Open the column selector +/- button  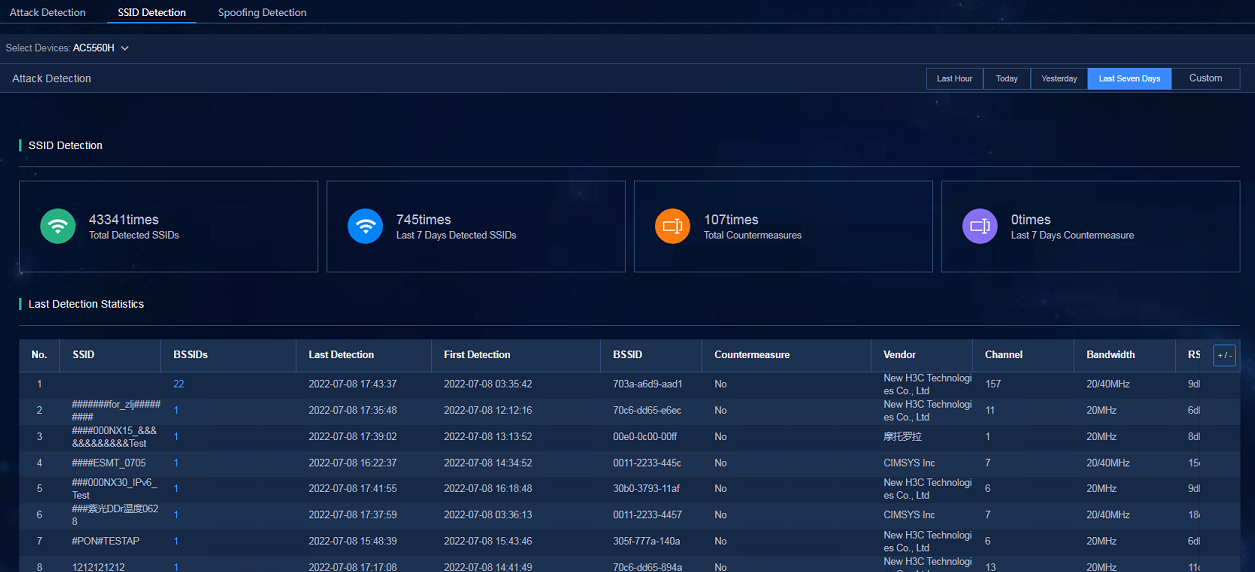1224,355
